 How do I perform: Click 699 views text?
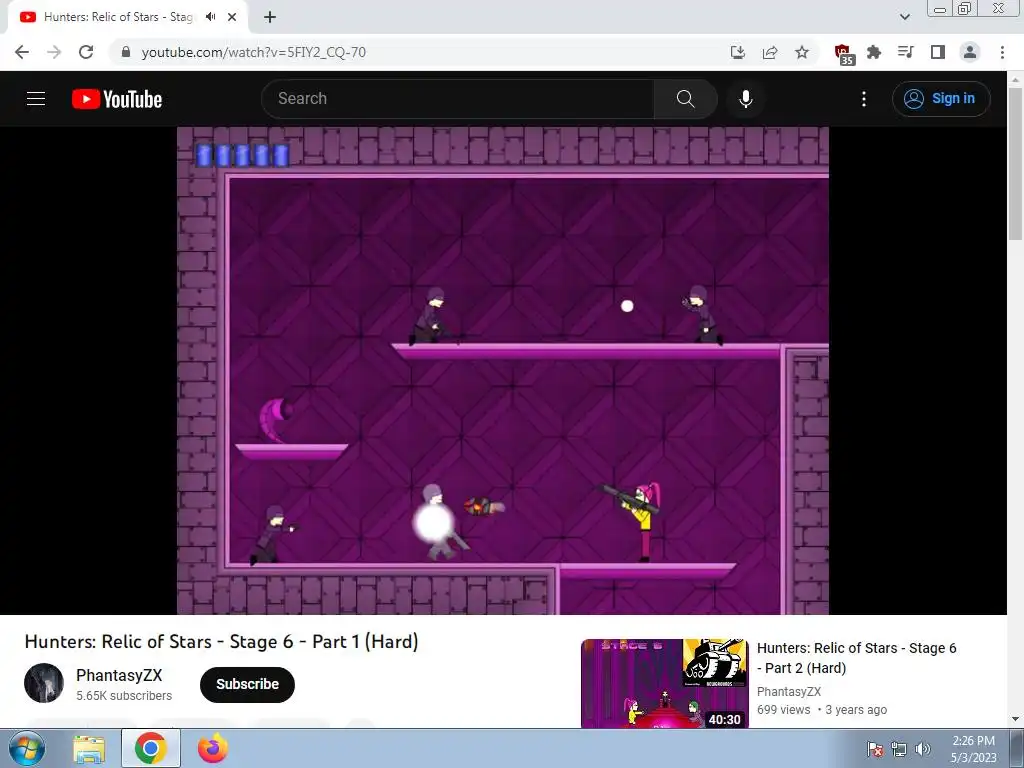pyautogui.click(x=784, y=710)
